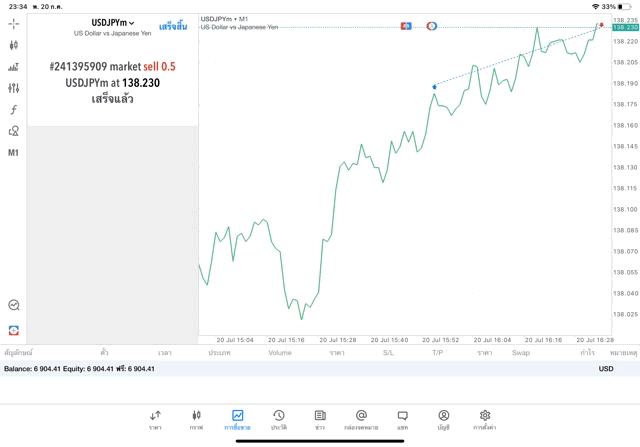Tap USDJPYm • M1 chart title label
This screenshot has width=640, height=447.
(224, 19)
